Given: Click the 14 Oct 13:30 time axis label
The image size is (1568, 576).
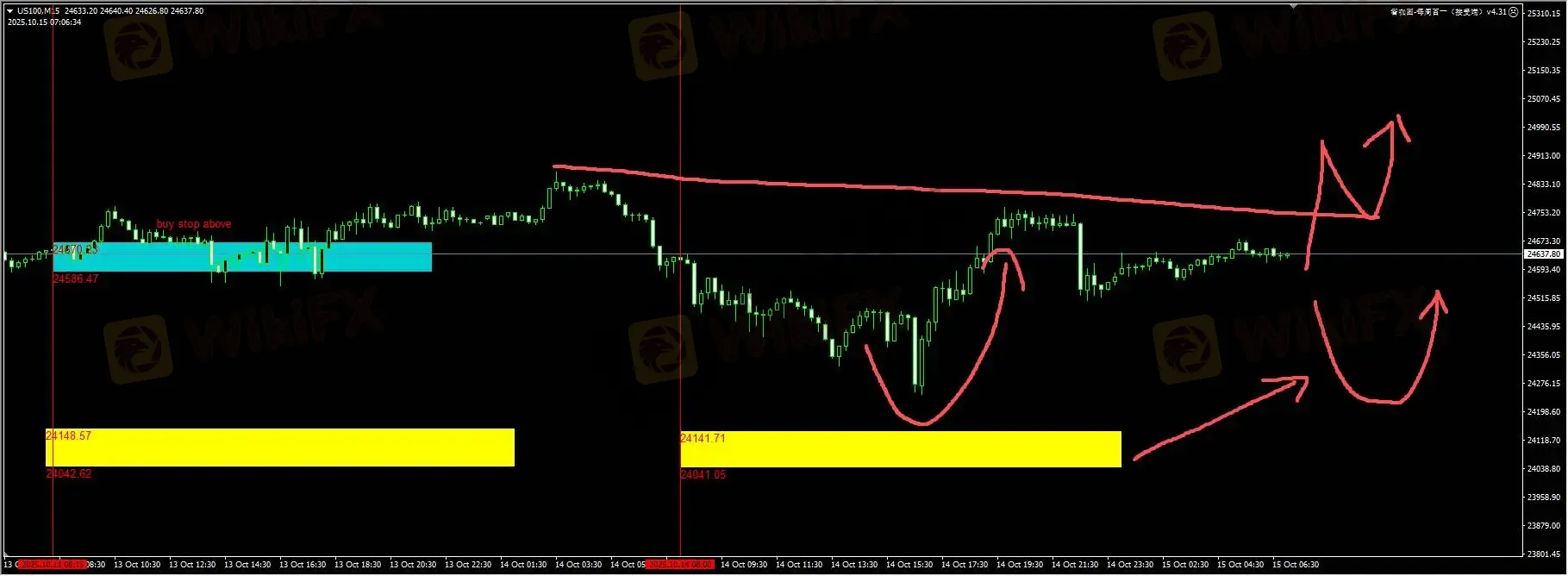Looking at the screenshot, I should (854, 565).
